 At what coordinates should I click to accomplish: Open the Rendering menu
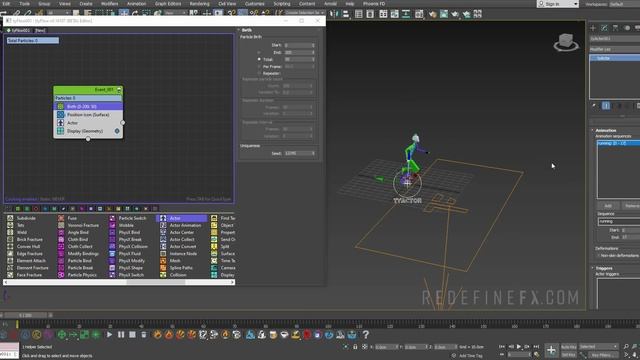[x=200, y=4]
